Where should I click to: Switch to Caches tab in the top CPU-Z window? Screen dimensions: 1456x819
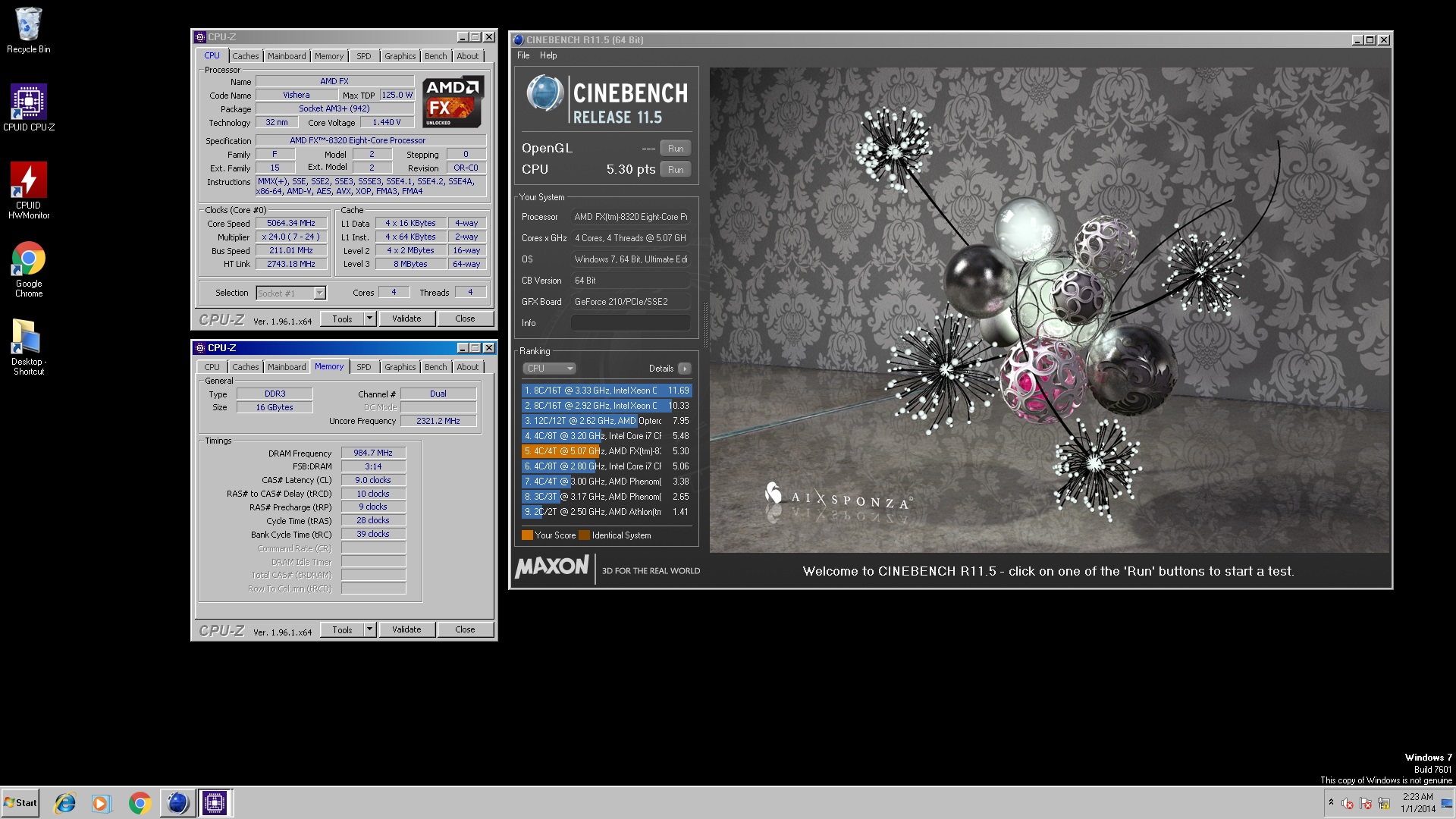click(245, 56)
